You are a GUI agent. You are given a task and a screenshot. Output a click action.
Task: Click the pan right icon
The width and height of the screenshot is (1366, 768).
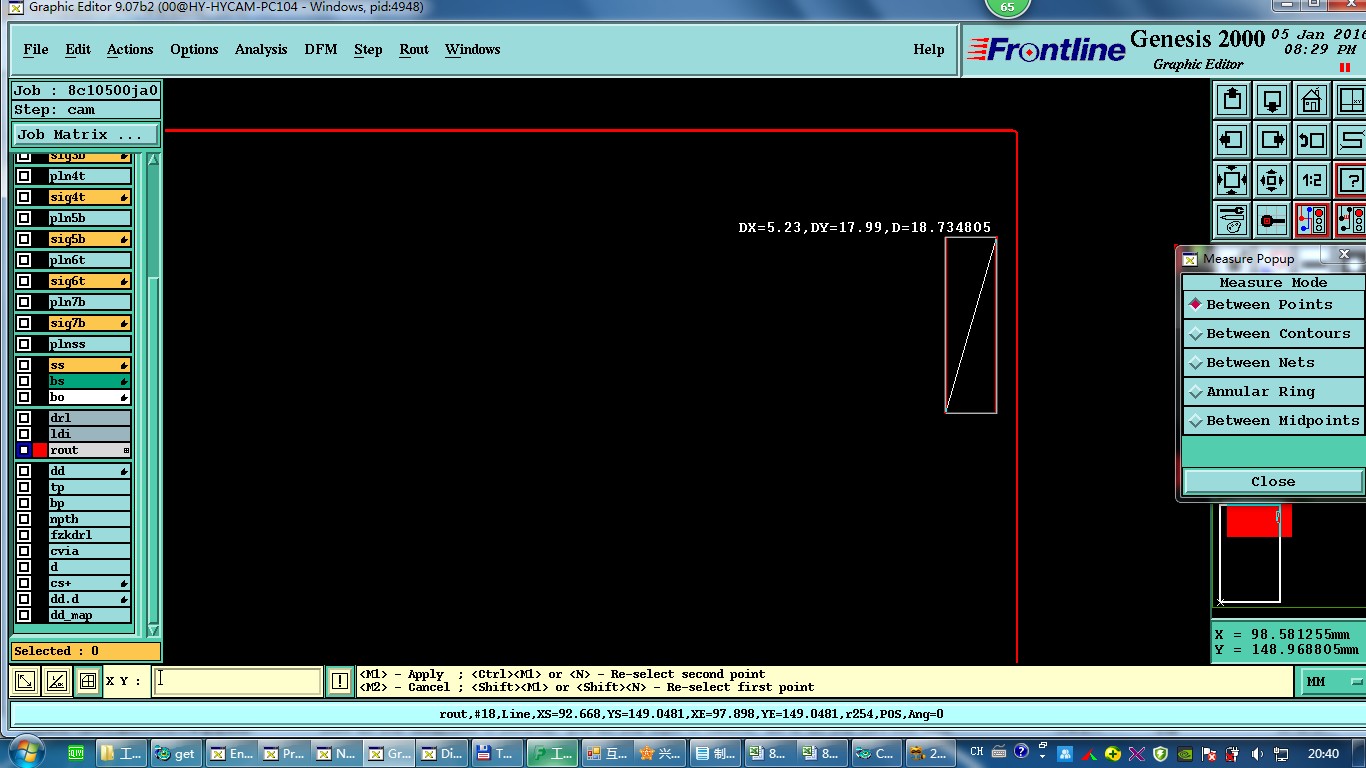click(x=1272, y=140)
